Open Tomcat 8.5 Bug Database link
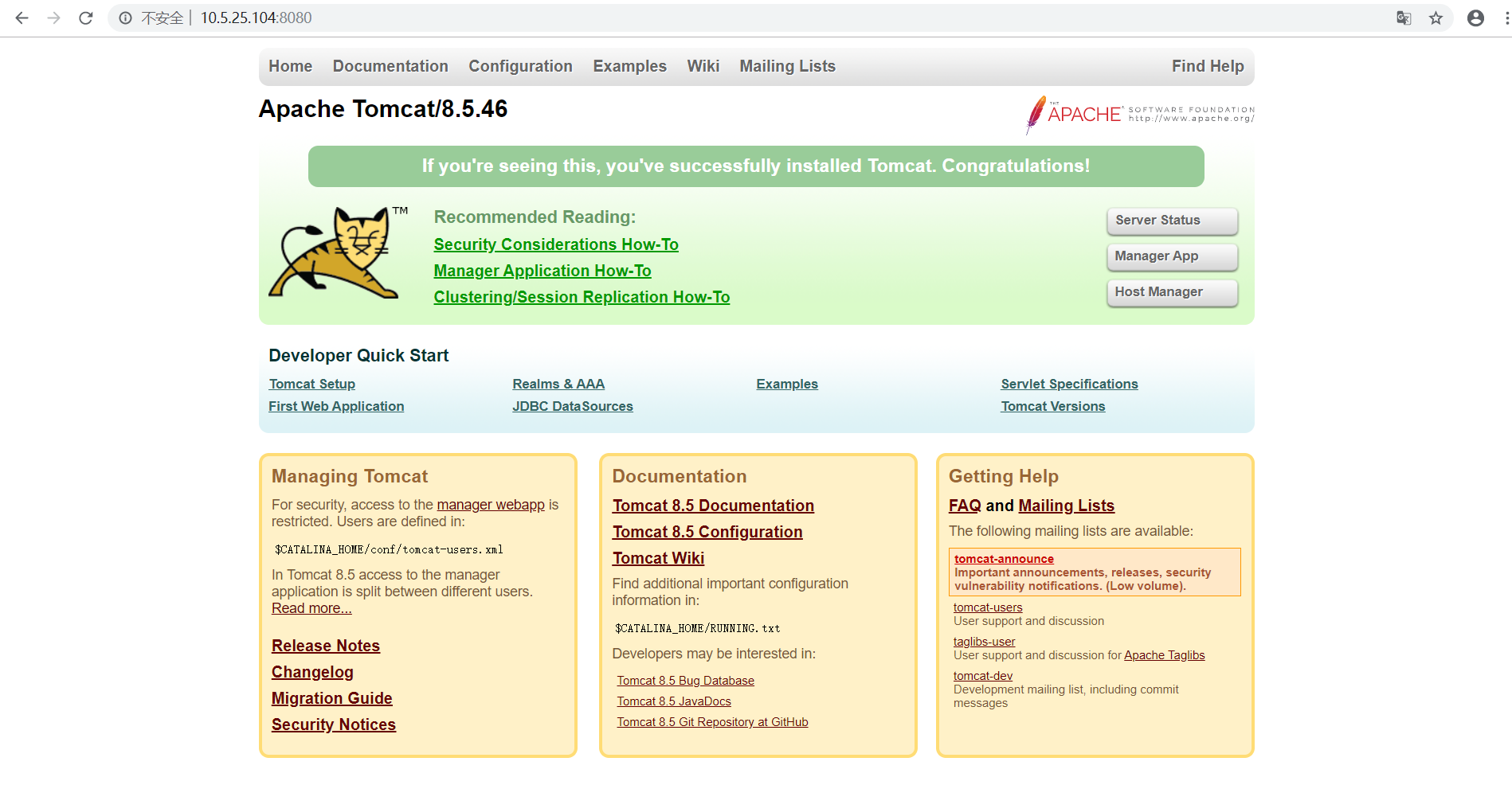 tap(685, 681)
